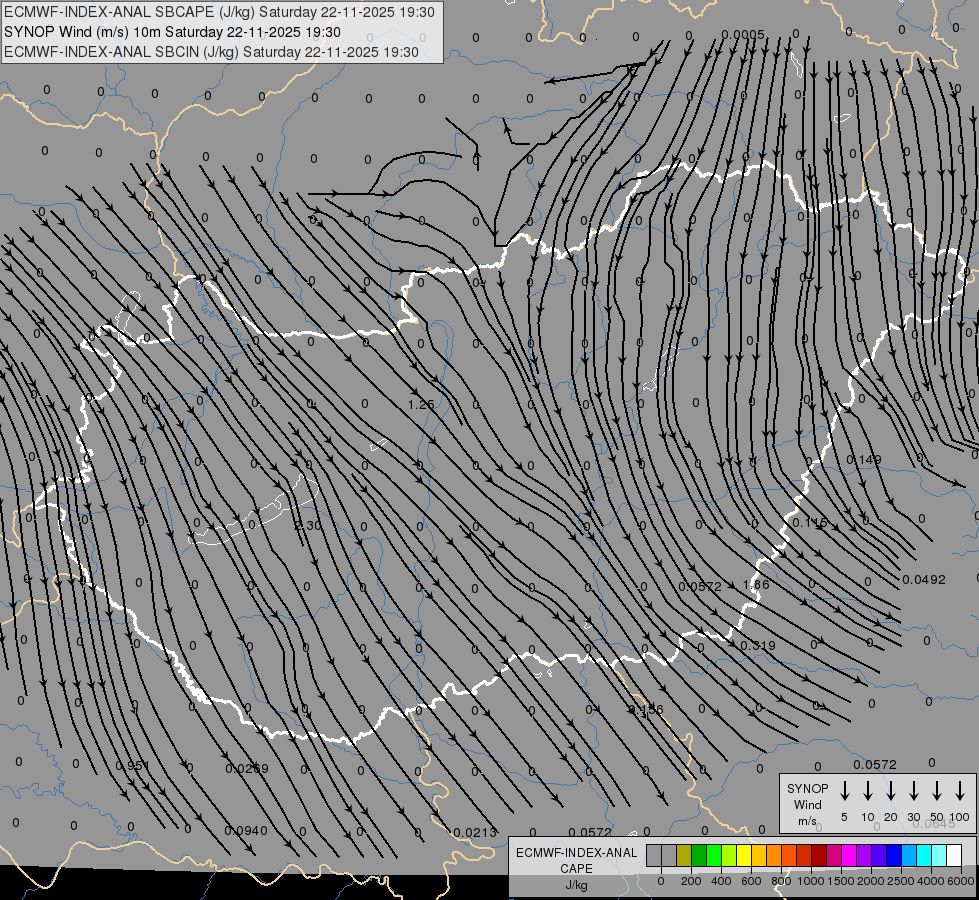Click the 2.30 data value on map
This screenshot has width=979, height=900.
tap(308, 525)
